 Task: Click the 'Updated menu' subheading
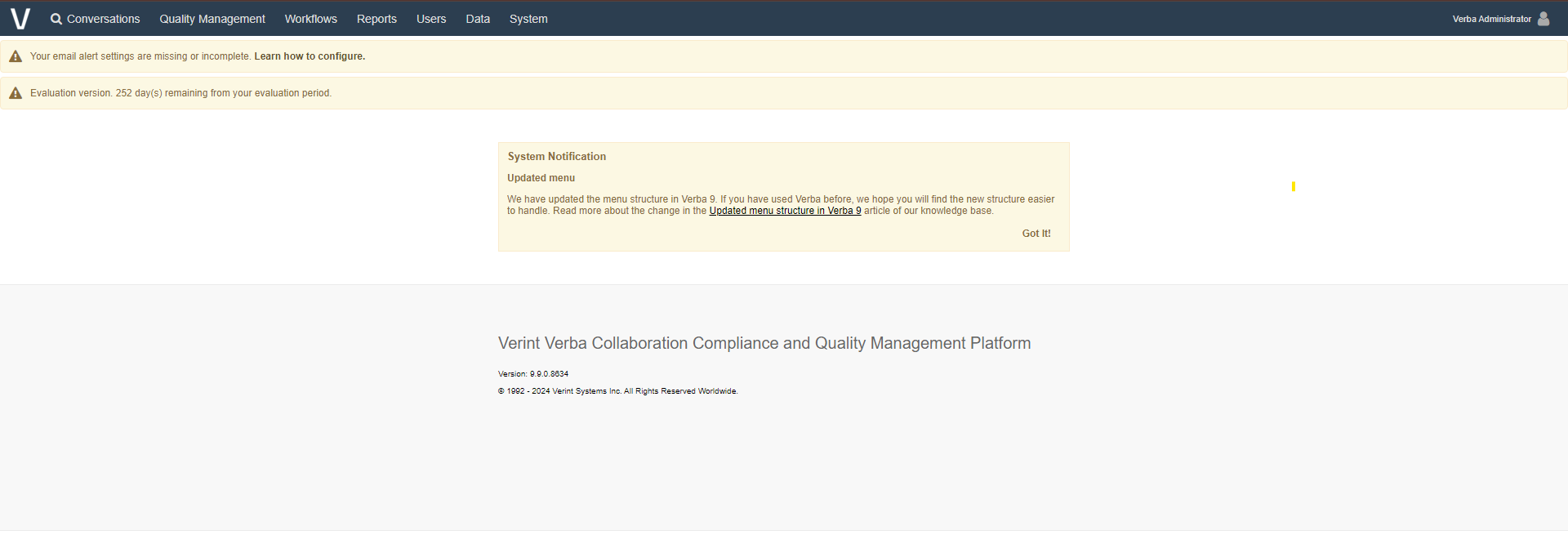click(x=541, y=178)
